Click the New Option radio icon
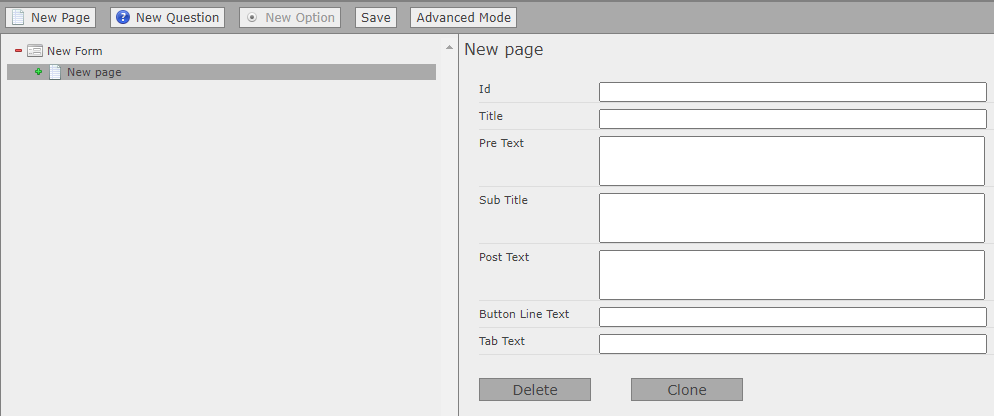Viewport: 994px width, 416px height. tap(252, 18)
